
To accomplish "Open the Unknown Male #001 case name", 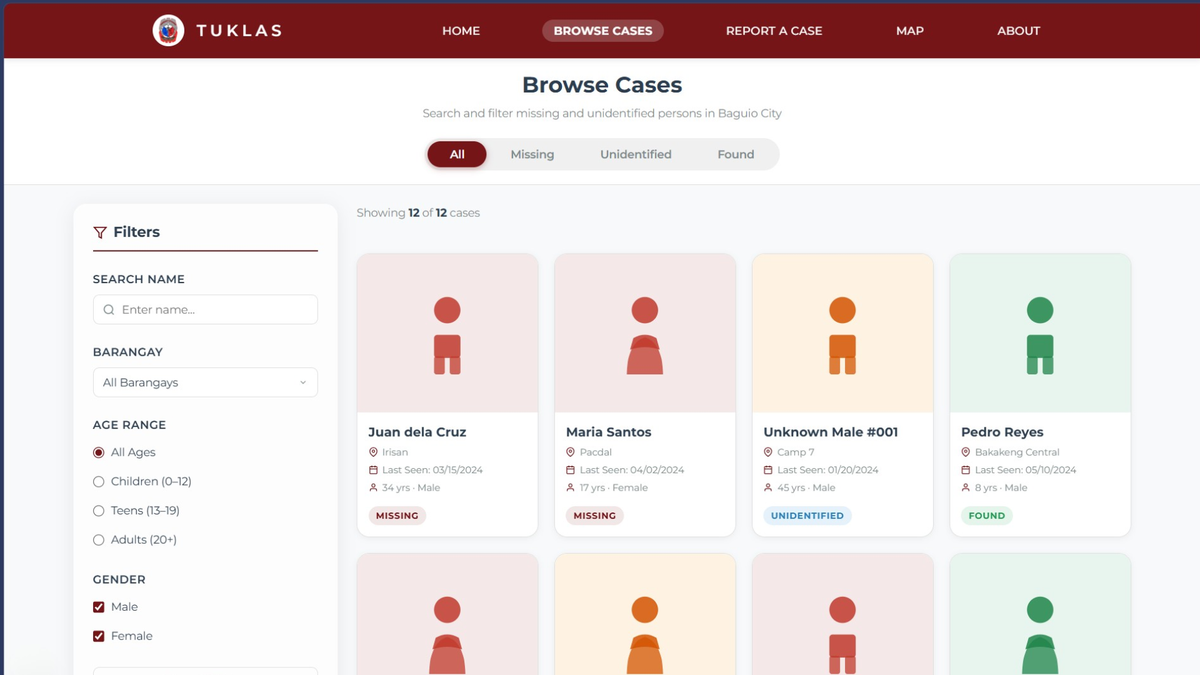I will (x=831, y=432).
